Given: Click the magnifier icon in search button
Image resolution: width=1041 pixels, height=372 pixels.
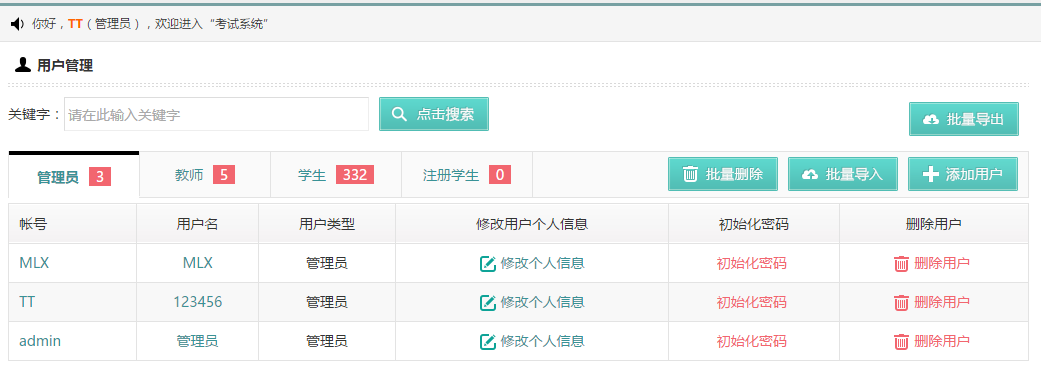Looking at the screenshot, I should point(399,114).
